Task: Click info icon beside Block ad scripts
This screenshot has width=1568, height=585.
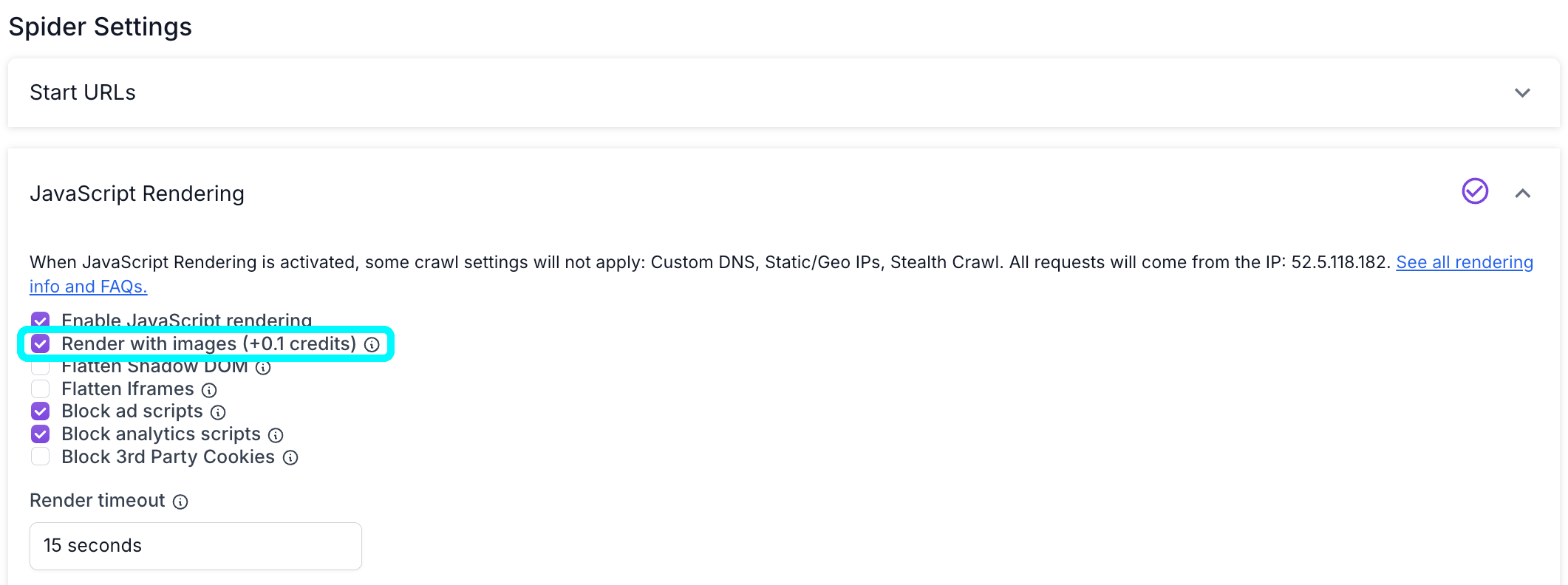Action: coord(218,412)
